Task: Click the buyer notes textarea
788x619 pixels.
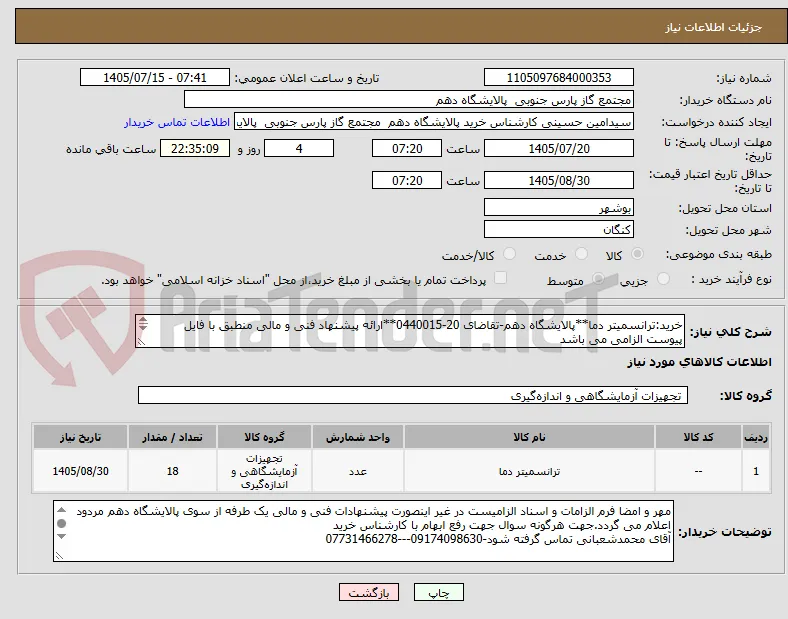Action: pos(363,531)
